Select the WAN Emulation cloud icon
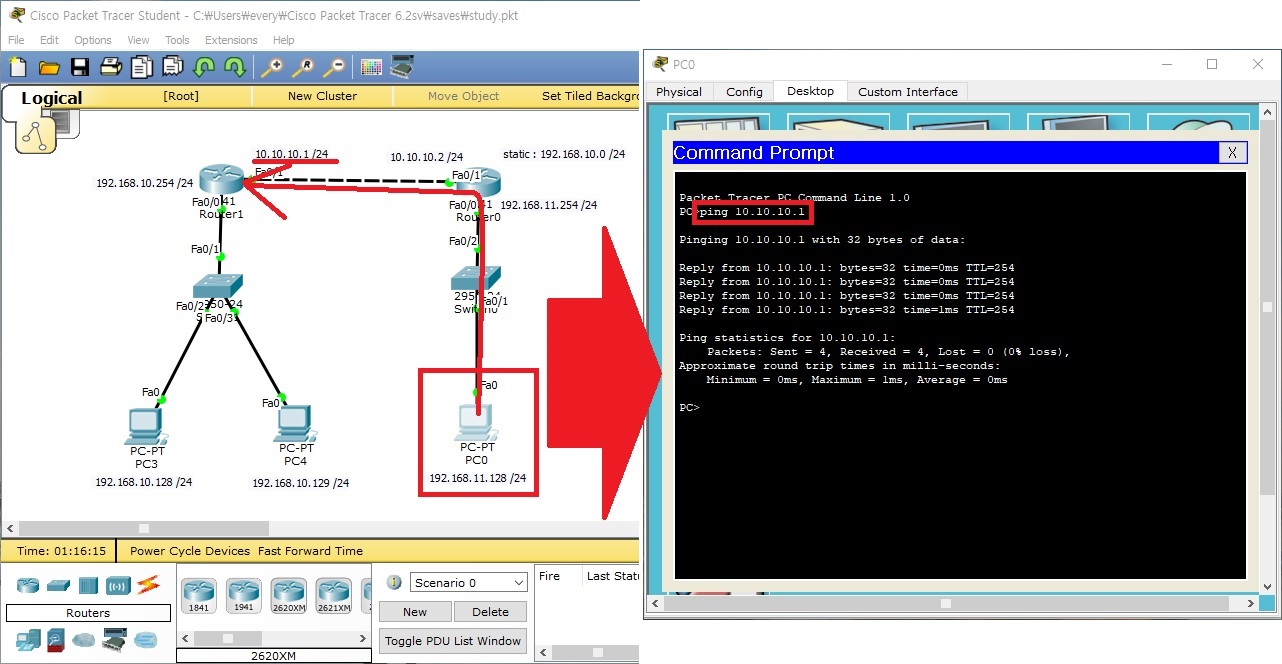Image resolution: width=1282 pixels, height=664 pixels. coord(84,639)
